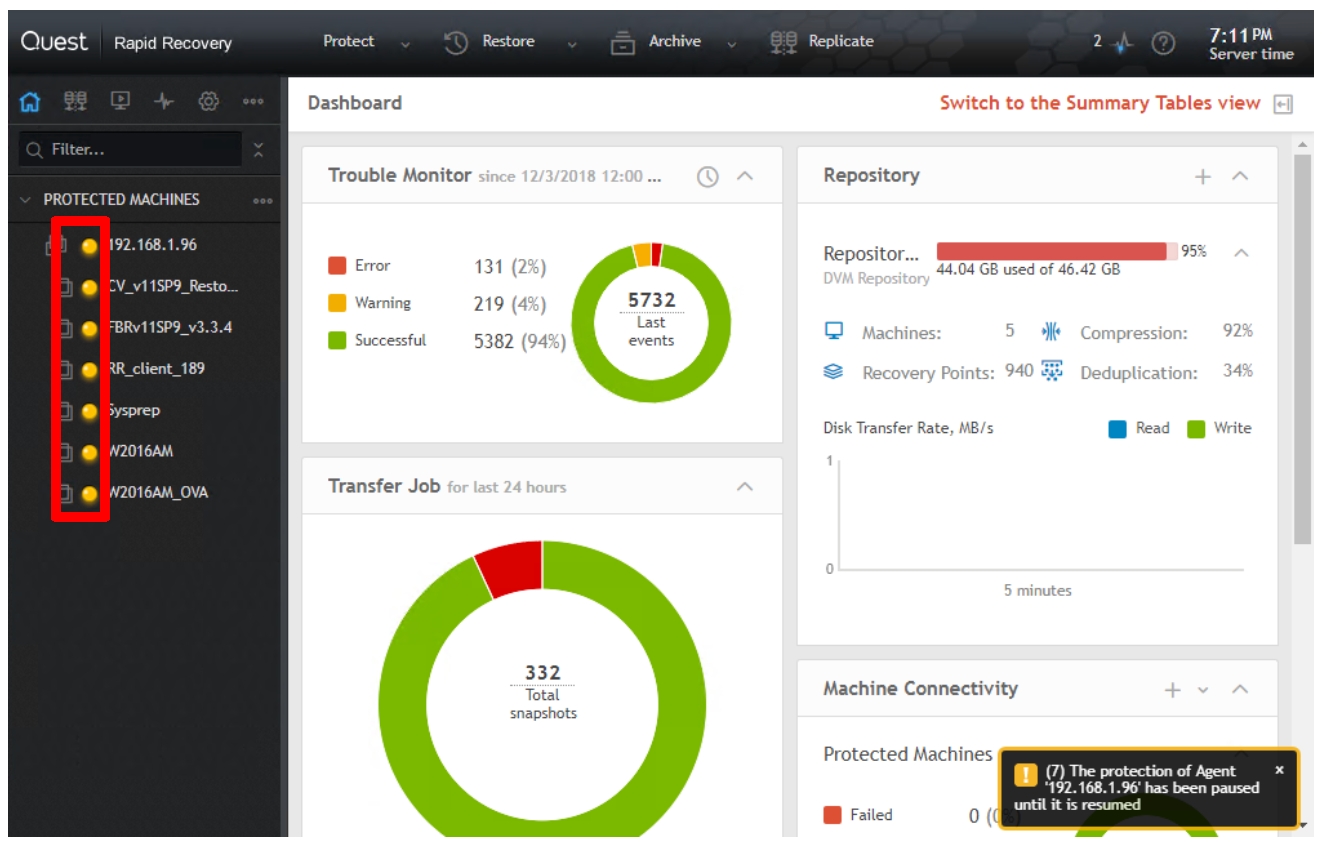
Task: Collapse the Protected Machines tree section
Action: coord(25,200)
